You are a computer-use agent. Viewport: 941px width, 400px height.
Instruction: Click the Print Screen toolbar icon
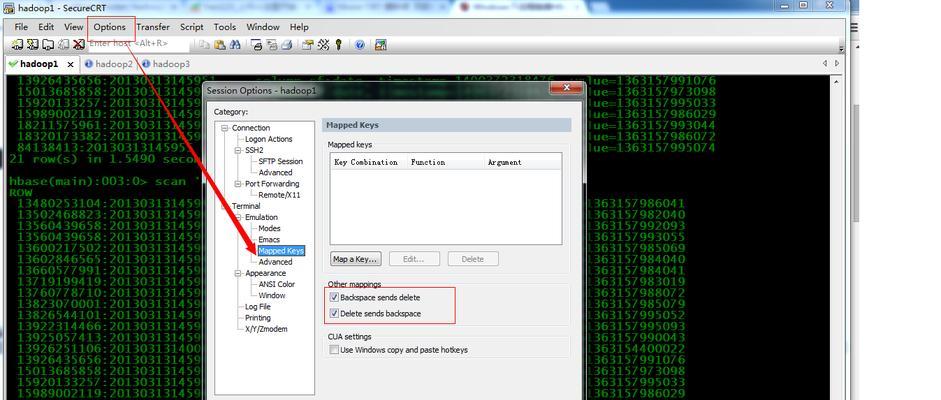click(256, 44)
